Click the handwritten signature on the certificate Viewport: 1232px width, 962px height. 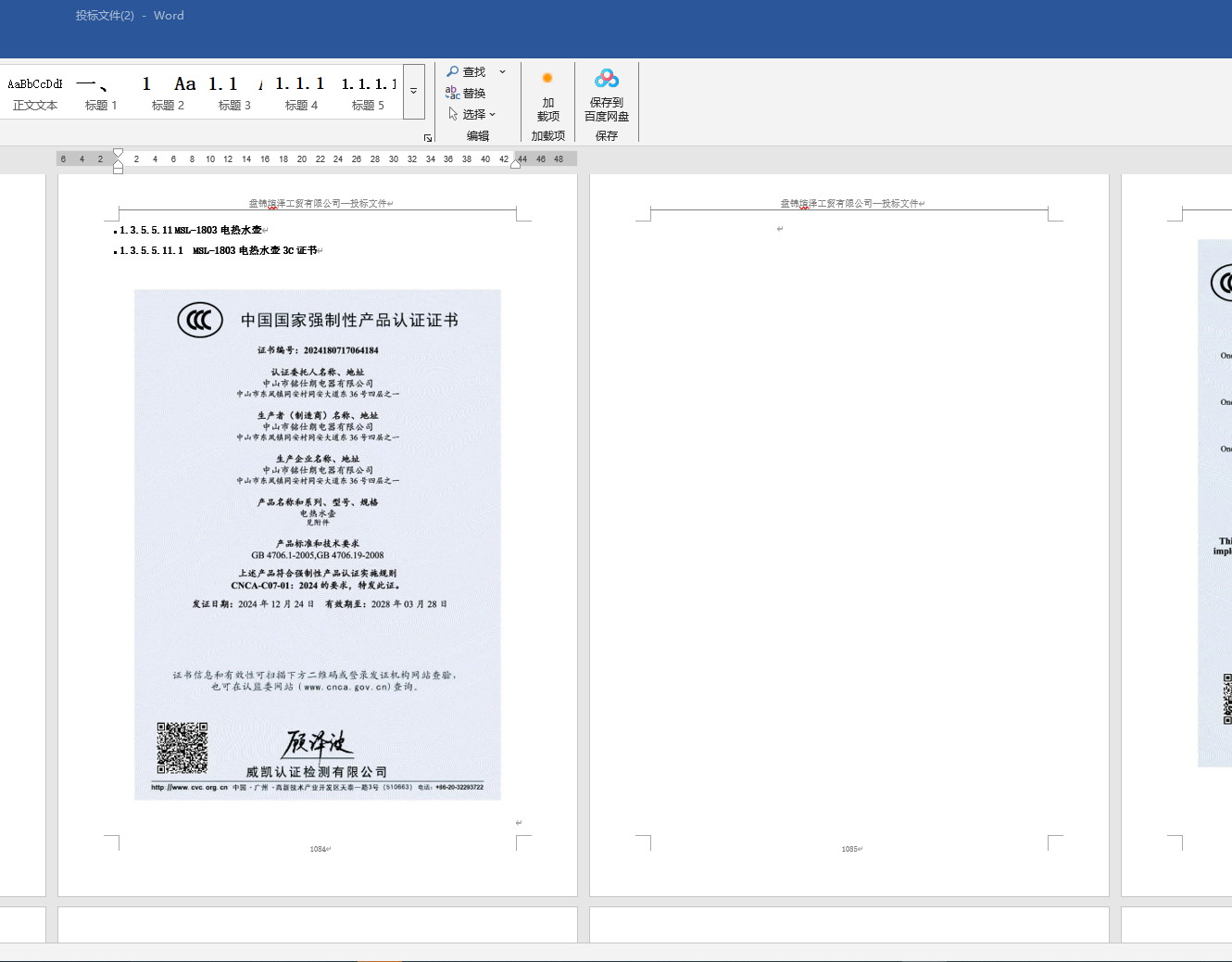click(x=318, y=744)
